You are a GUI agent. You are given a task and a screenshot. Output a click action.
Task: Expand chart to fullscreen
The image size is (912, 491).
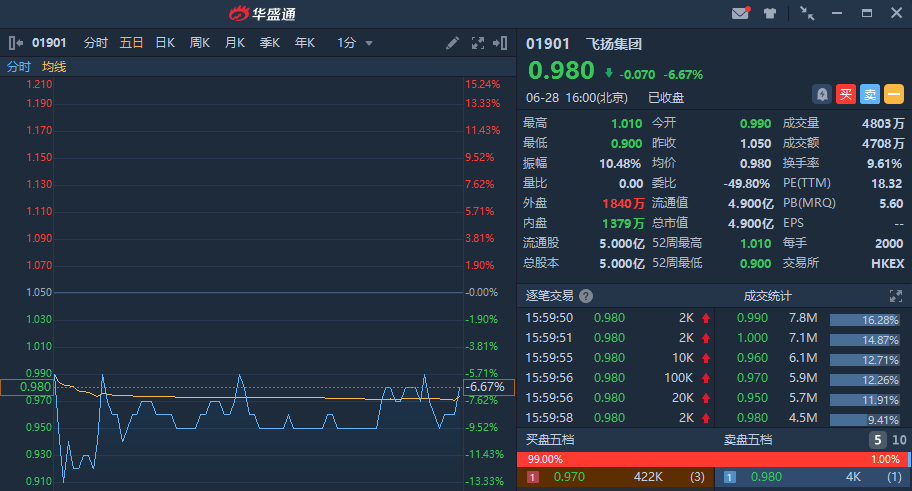(x=478, y=43)
